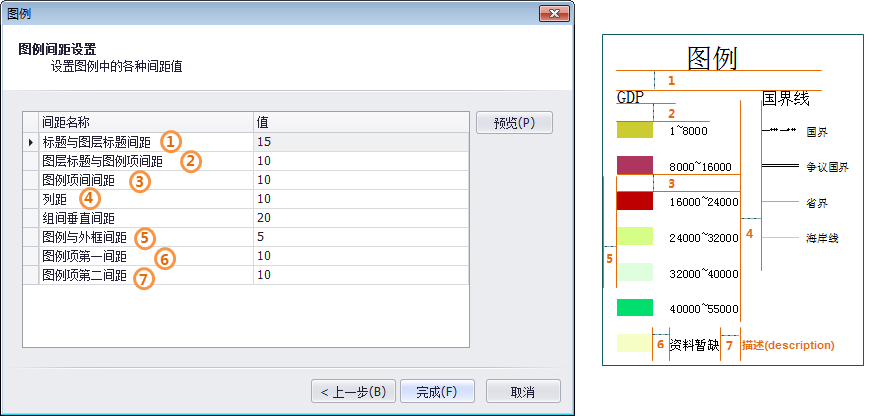Select the 图例项第一间距 row
Image resolution: width=870 pixels, height=416 pixels.
click(84, 256)
